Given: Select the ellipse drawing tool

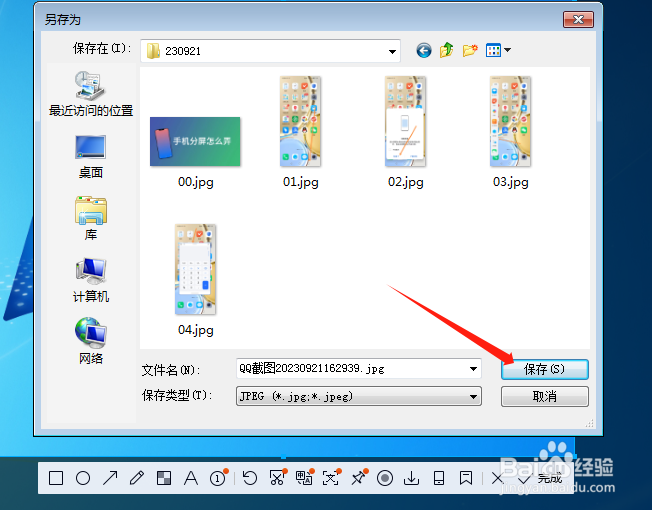Looking at the screenshot, I should point(83,478).
